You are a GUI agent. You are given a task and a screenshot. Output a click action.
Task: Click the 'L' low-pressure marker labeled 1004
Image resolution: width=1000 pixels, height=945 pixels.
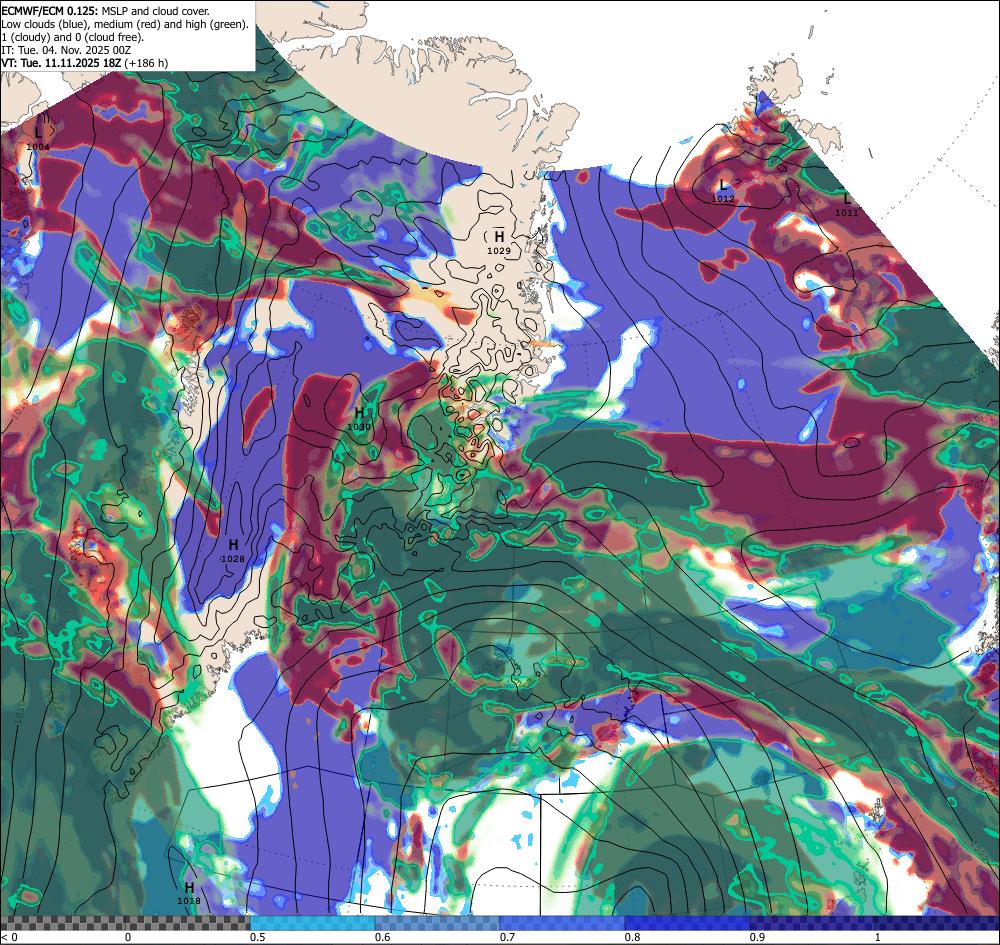tap(39, 133)
